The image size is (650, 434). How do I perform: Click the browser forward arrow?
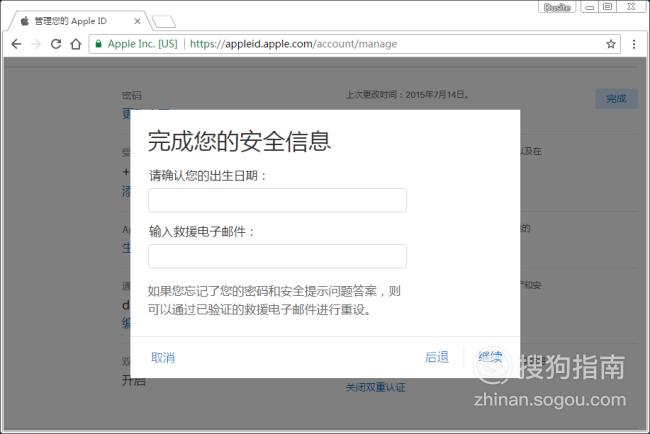(x=36, y=44)
